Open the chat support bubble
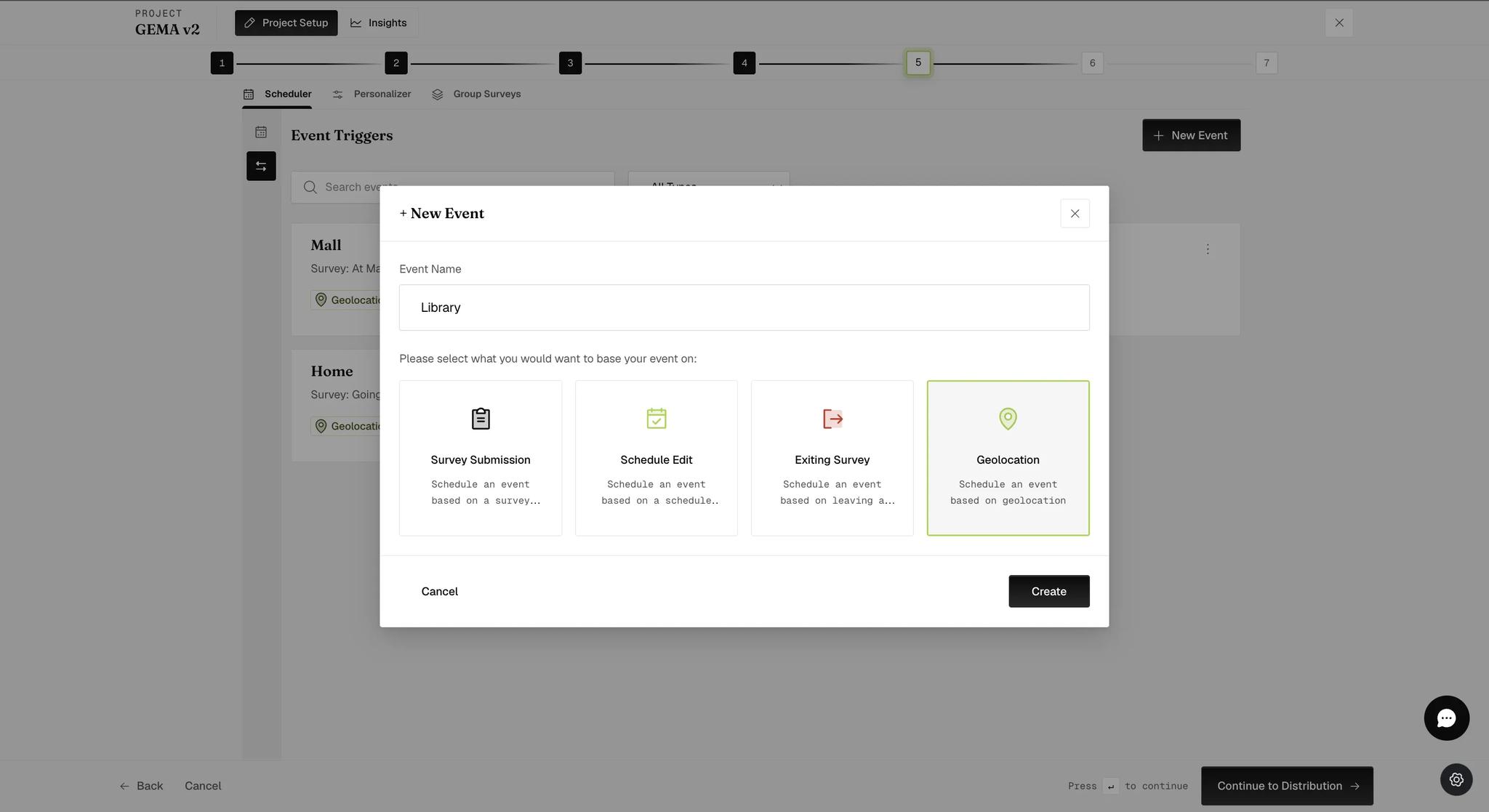 (1446, 718)
